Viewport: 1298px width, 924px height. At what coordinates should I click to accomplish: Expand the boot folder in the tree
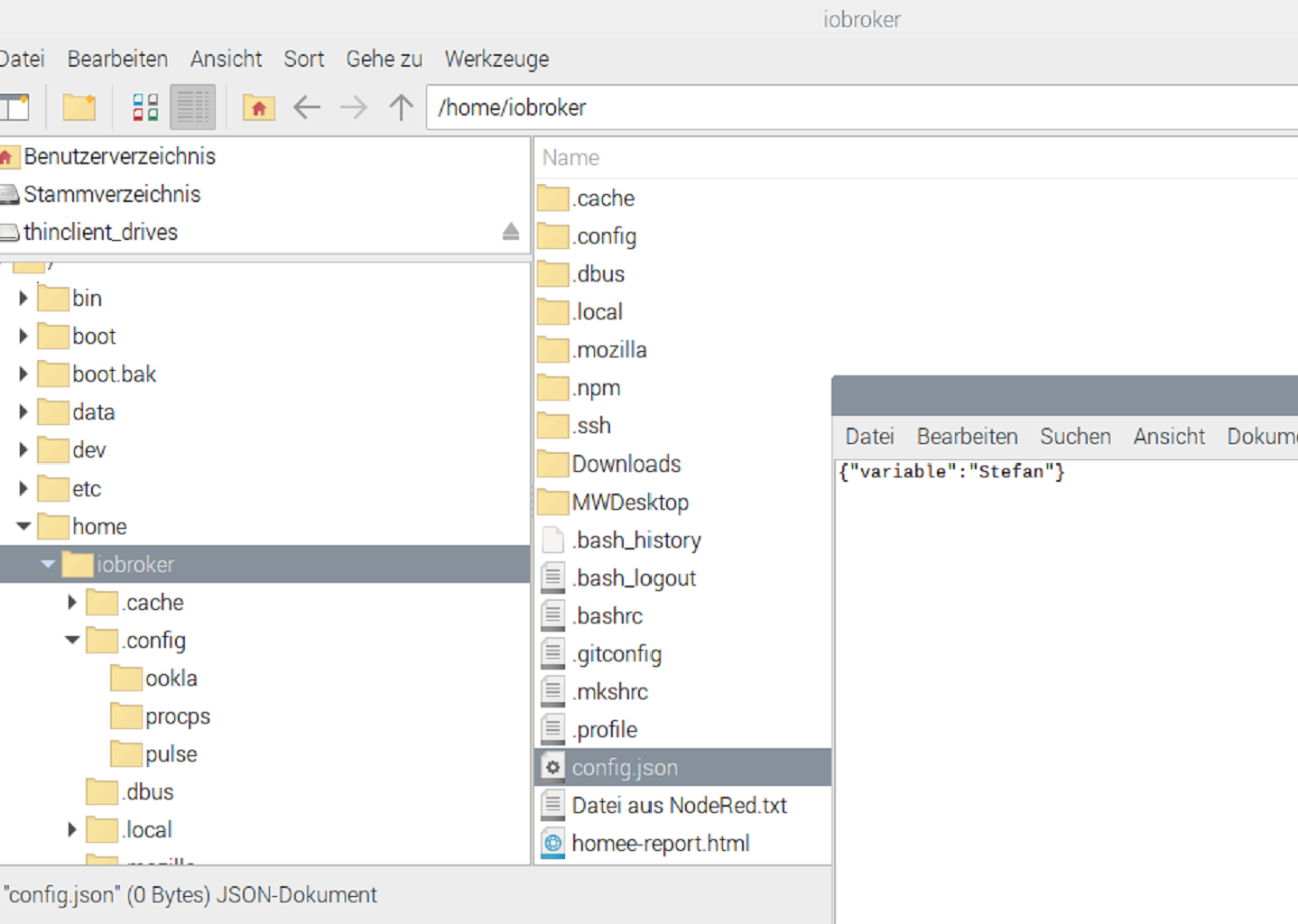click(x=23, y=336)
